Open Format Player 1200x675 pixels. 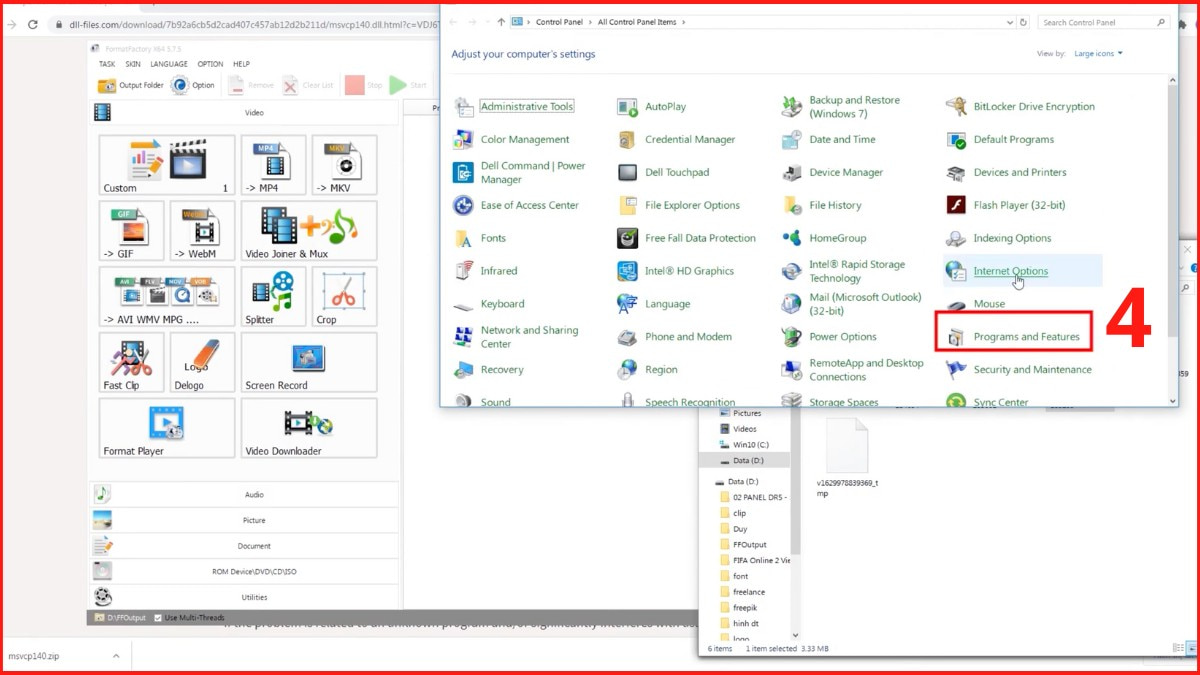[x=167, y=428]
